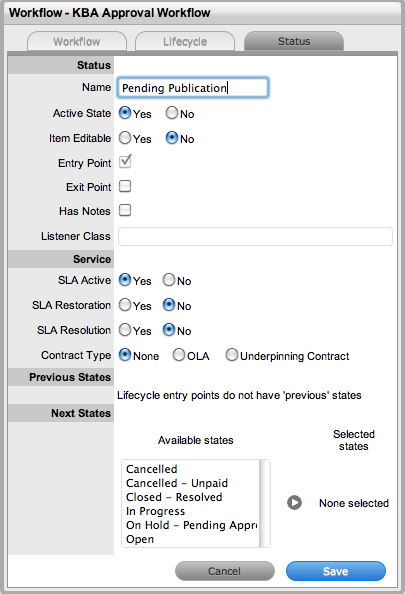Viewport: 405px width, 594px height.
Task: Set SLA Restoration to Yes
Action: (125, 305)
